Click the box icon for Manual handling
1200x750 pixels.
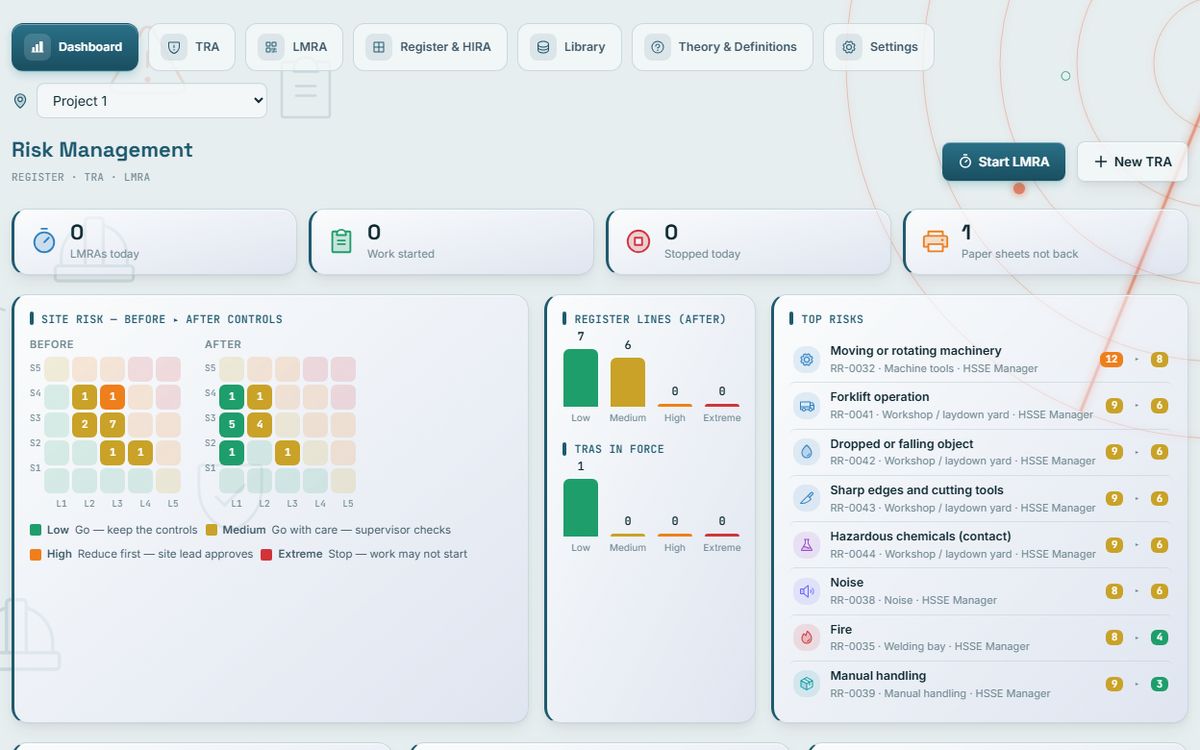click(807, 683)
